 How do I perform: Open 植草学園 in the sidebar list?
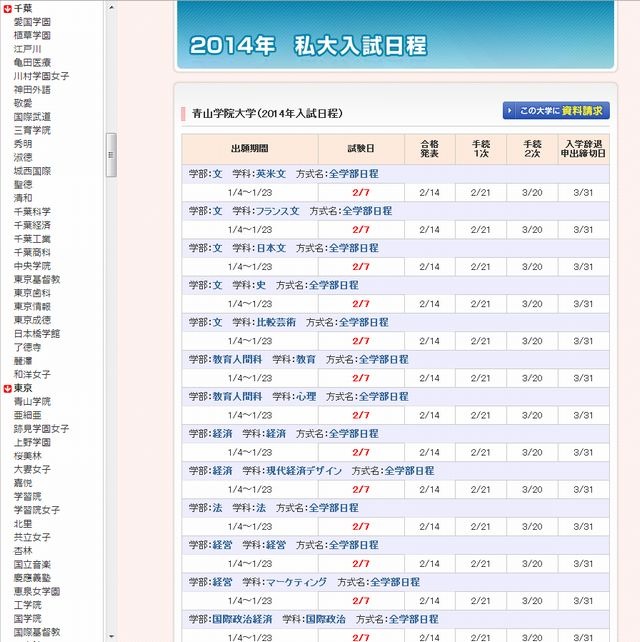(x=32, y=35)
